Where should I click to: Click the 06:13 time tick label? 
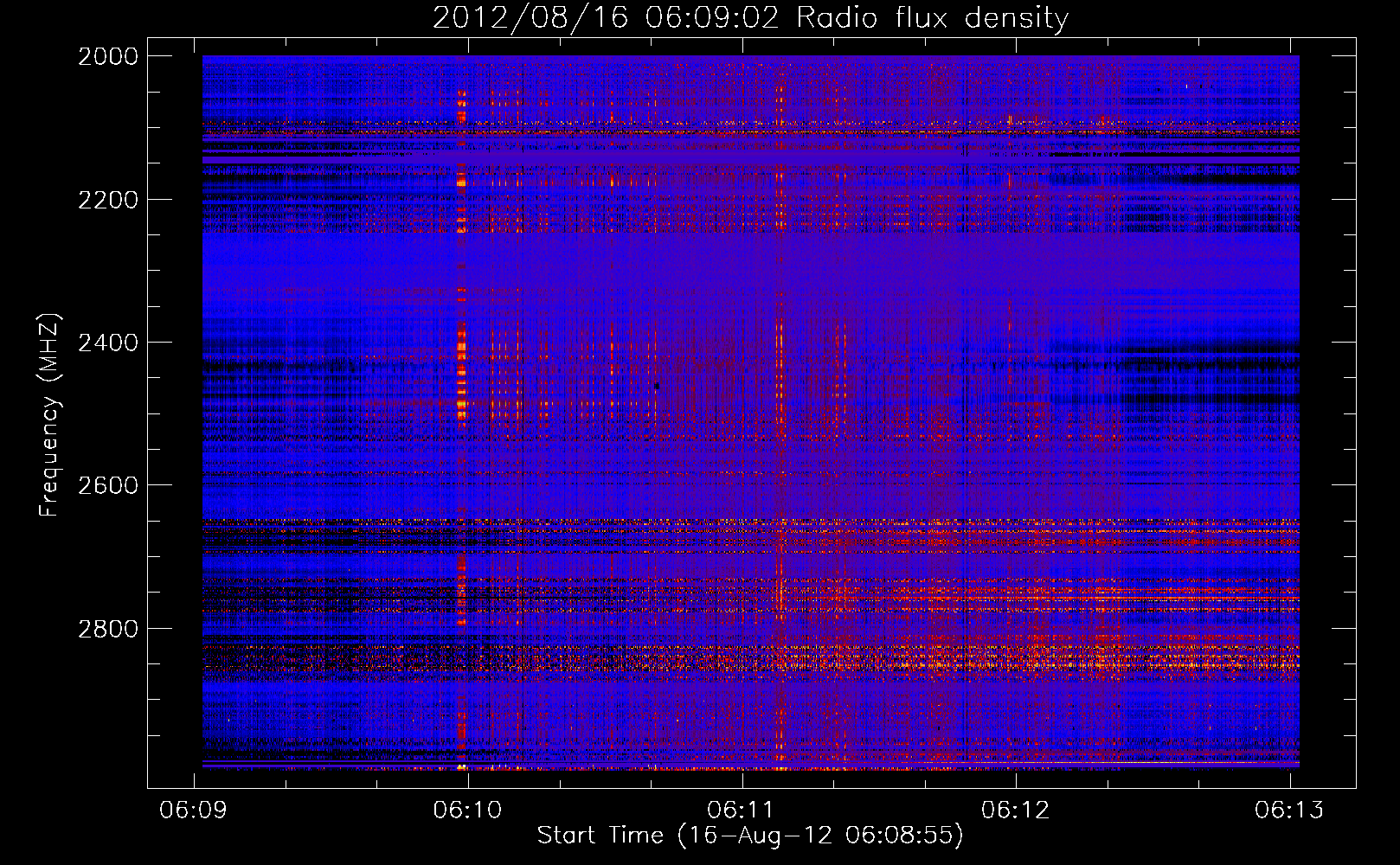click(x=1289, y=810)
